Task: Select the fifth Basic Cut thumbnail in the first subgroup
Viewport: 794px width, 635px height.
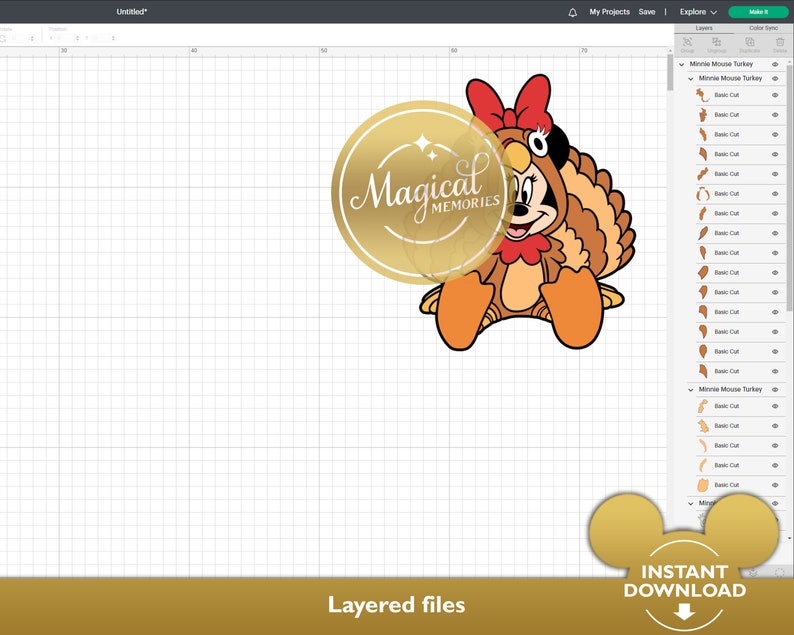Action: click(702, 174)
